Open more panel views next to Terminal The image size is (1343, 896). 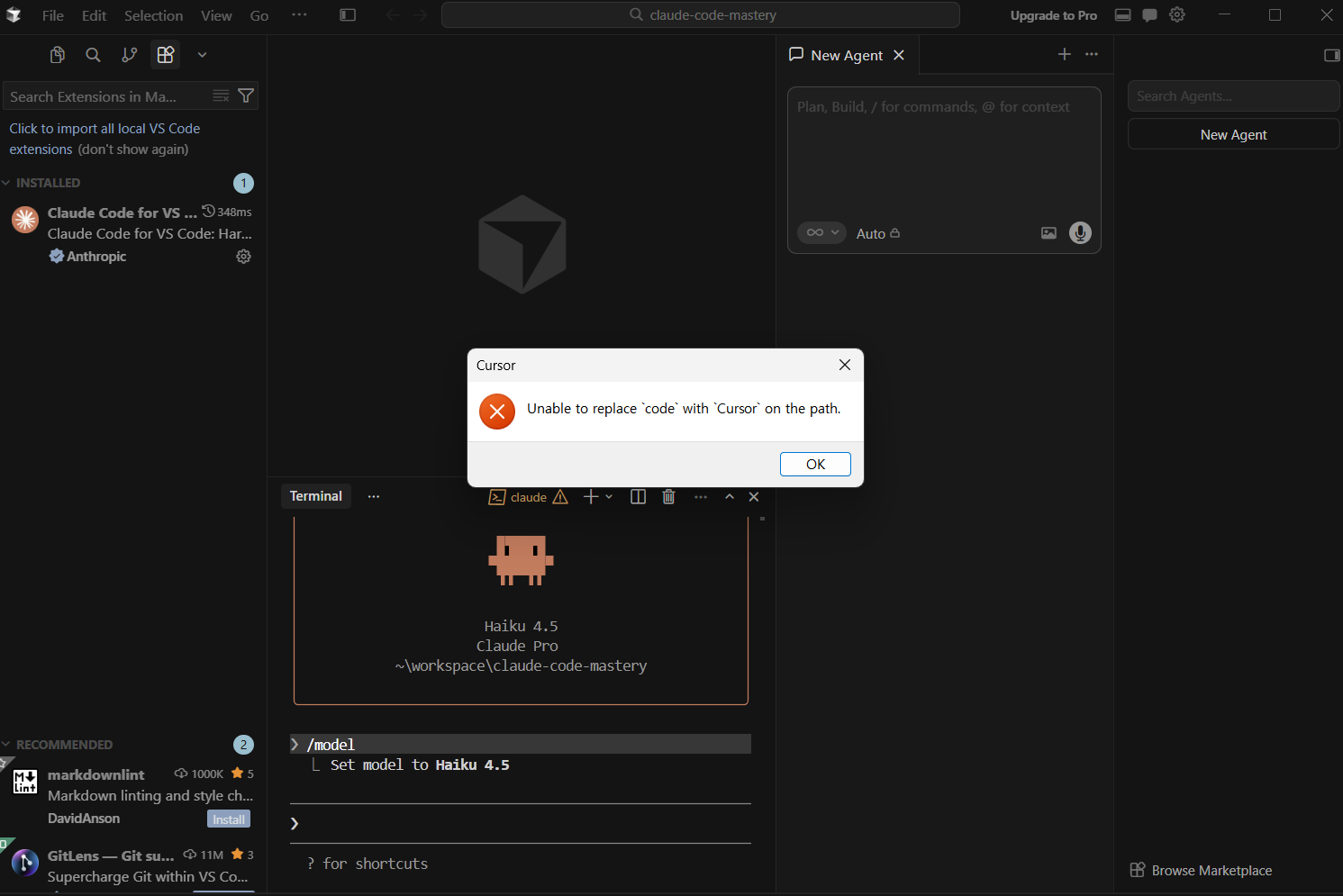[374, 496]
